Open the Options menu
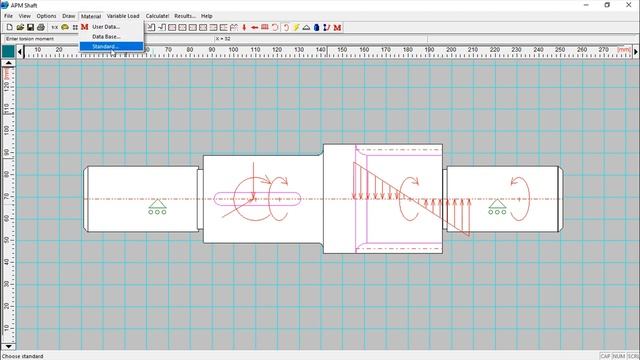This screenshot has height=360, width=640. [x=46, y=16]
